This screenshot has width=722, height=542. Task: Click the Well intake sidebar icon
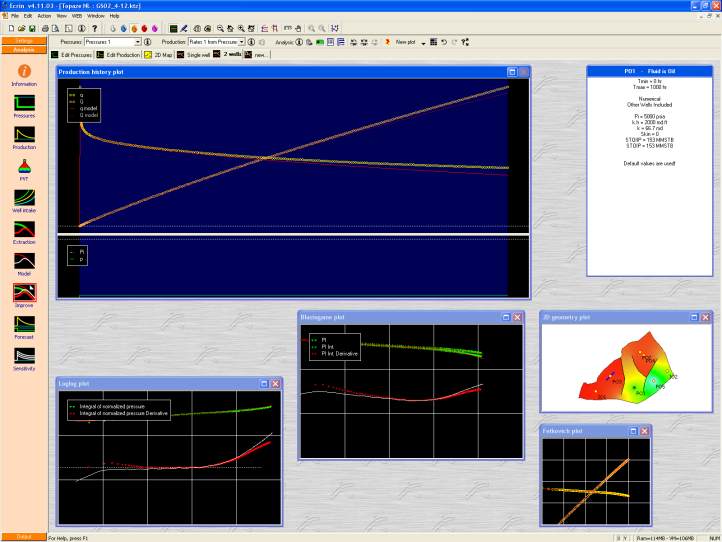click(x=24, y=197)
